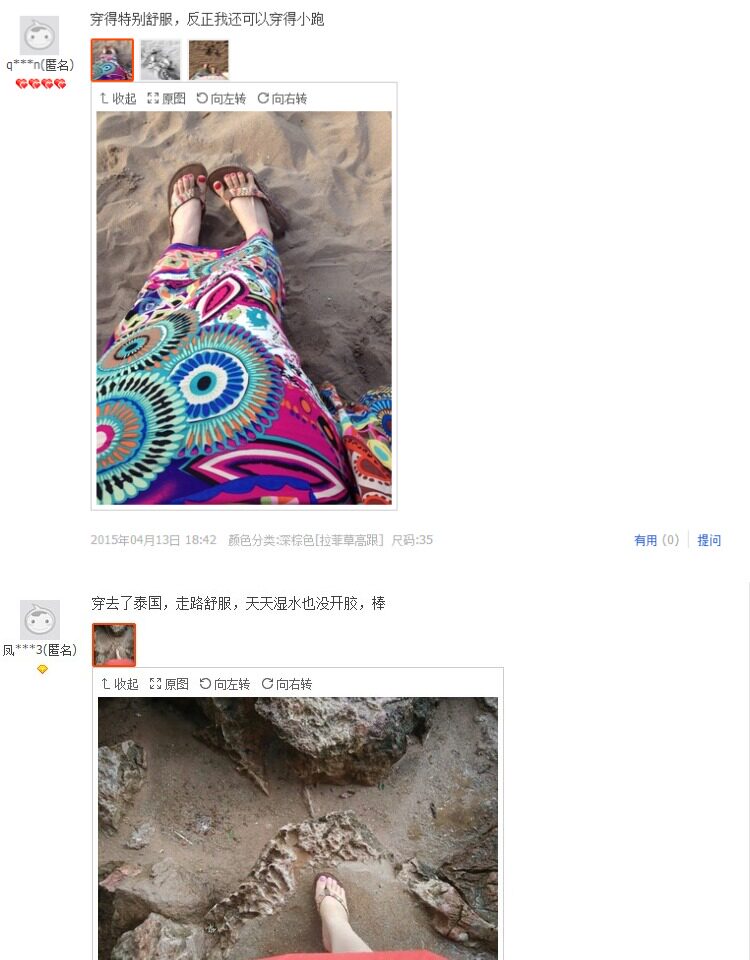Select the rocky ground thumbnail in second review
Screen dimensions: 750x960
[x=114, y=645]
